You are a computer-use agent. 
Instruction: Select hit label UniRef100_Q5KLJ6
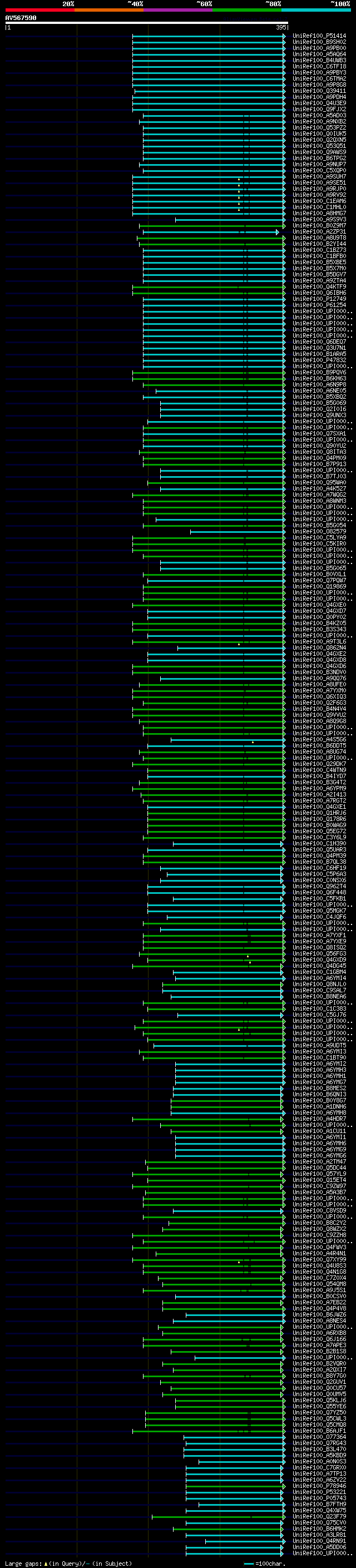coord(319,1400)
